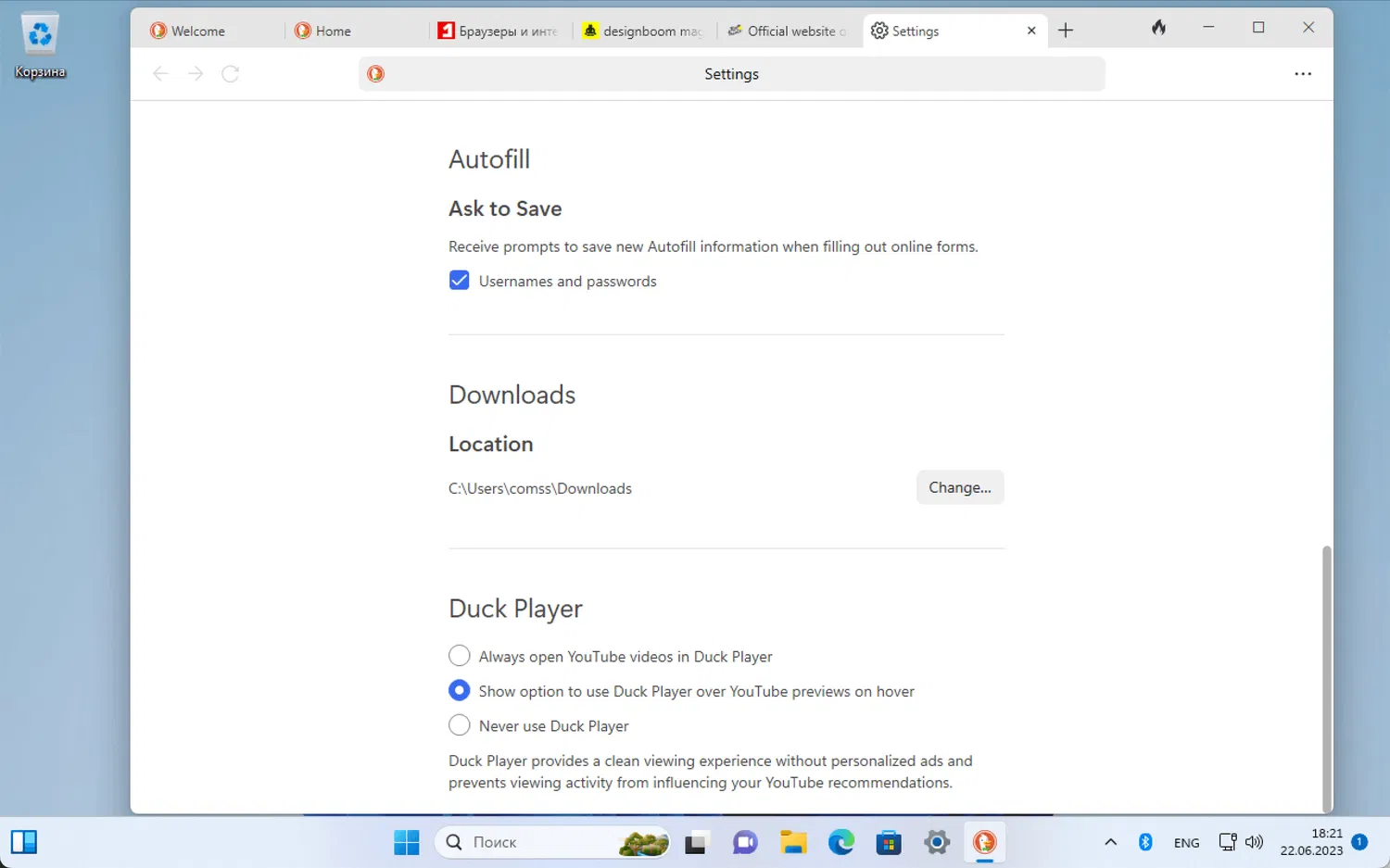
Task: Select Show option to use Duck Player on hover
Action: pyautogui.click(x=459, y=691)
